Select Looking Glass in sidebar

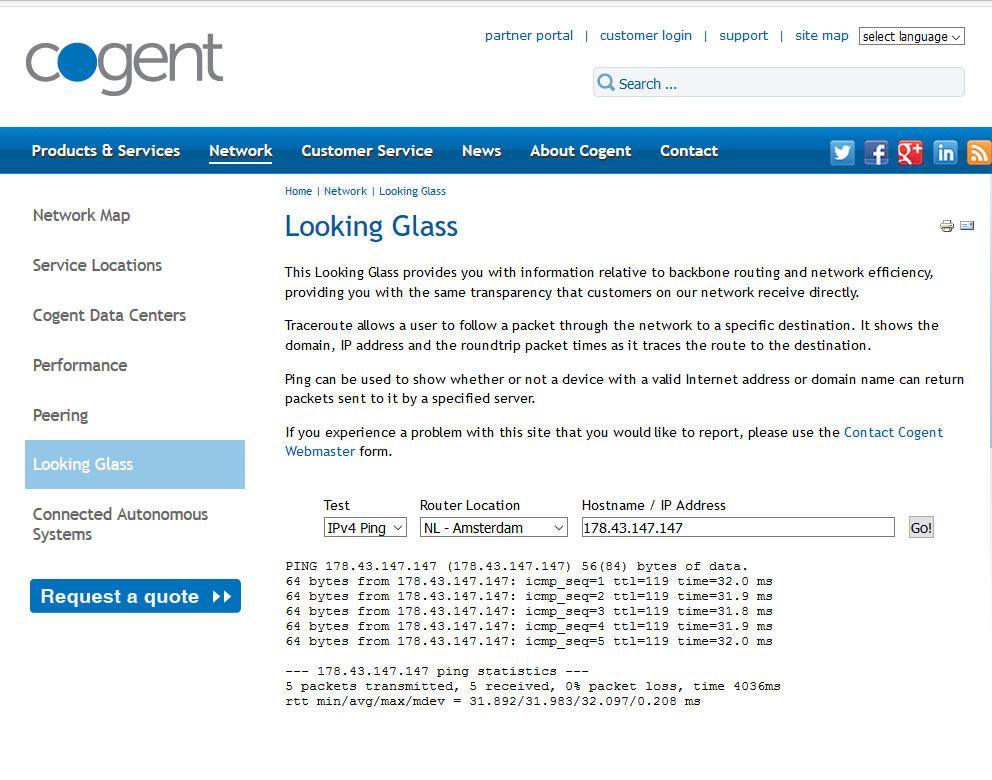135,464
